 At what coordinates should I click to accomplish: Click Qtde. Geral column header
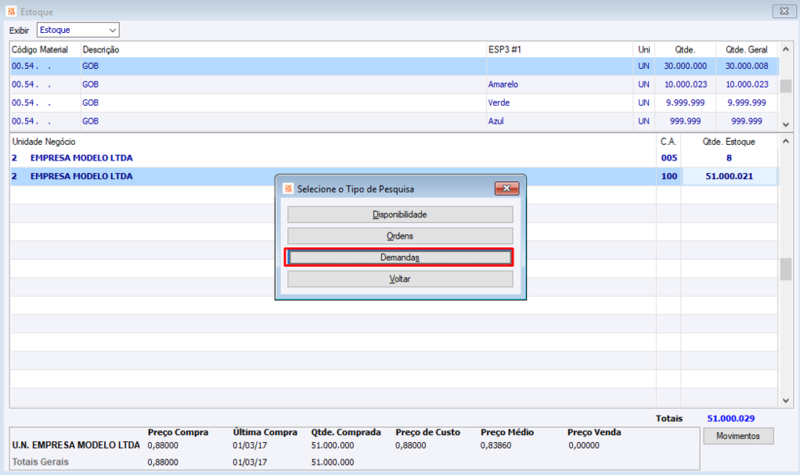[746, 49]
